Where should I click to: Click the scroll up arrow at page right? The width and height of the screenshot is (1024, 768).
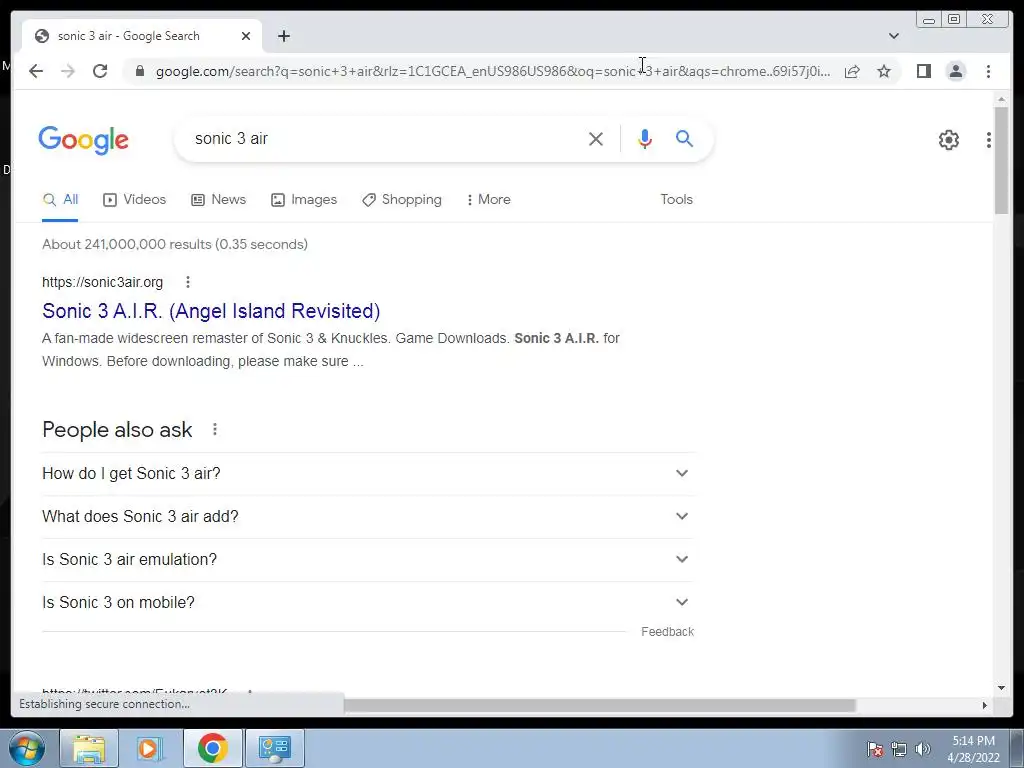click(x=1001, y=99)
